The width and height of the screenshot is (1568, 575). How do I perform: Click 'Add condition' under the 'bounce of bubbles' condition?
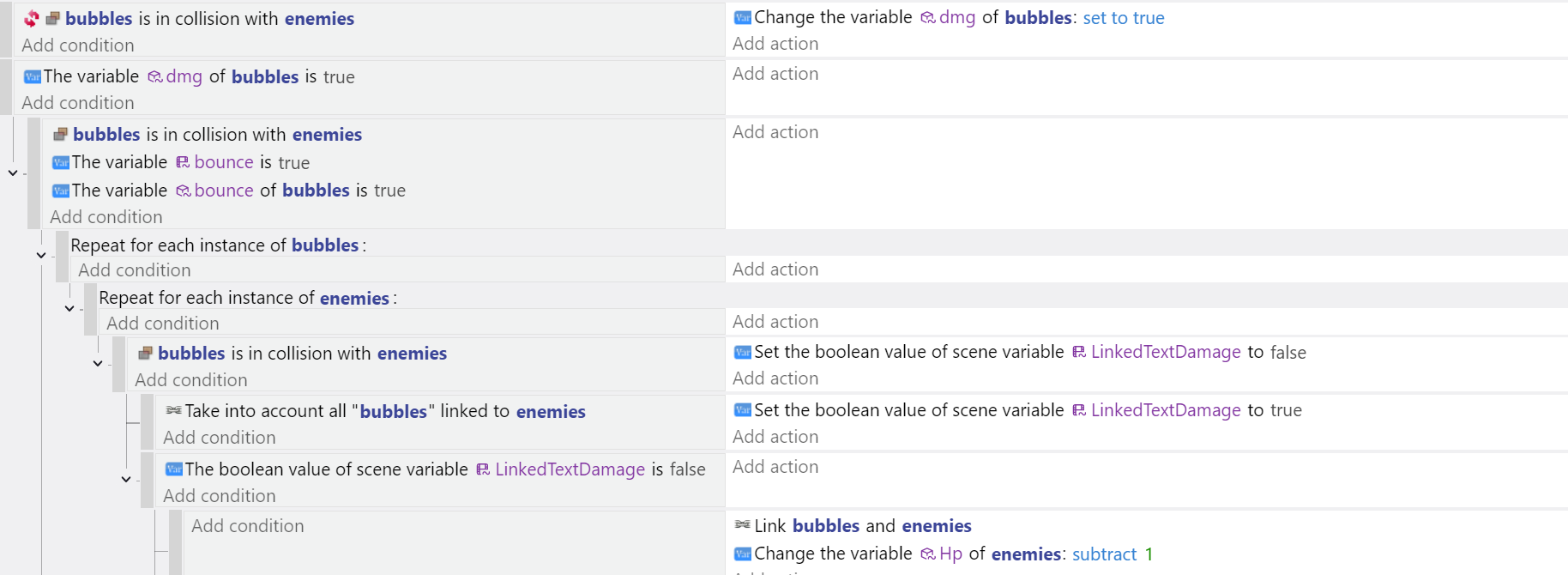point(106,217)
